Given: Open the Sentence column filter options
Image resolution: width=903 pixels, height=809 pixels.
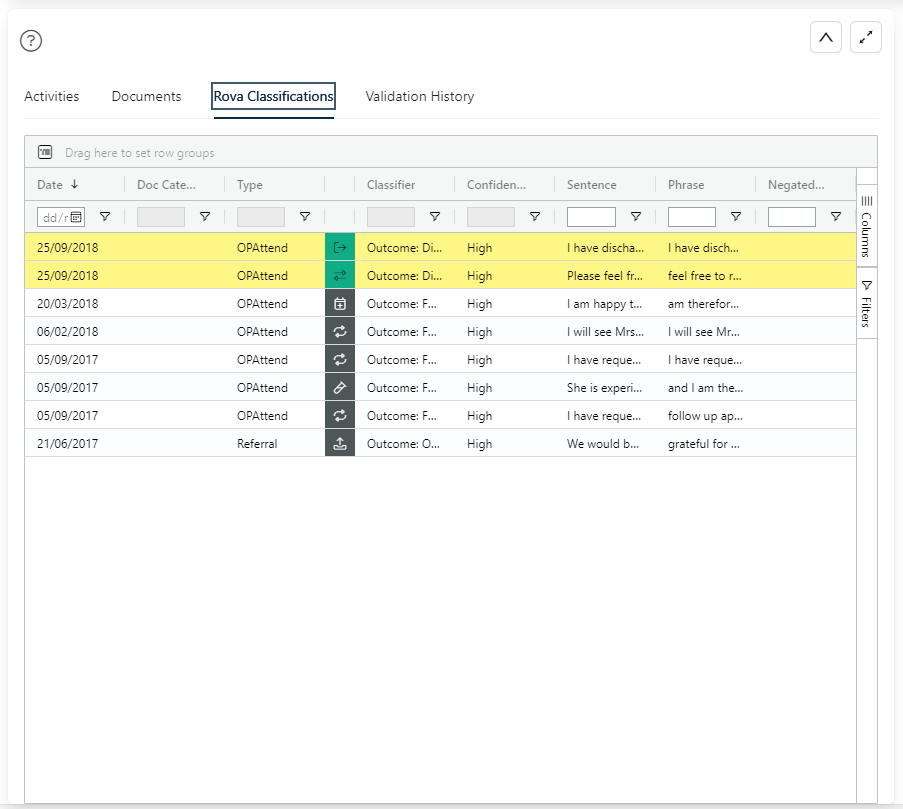Looking at the screenshot, I should pos(635,217).
